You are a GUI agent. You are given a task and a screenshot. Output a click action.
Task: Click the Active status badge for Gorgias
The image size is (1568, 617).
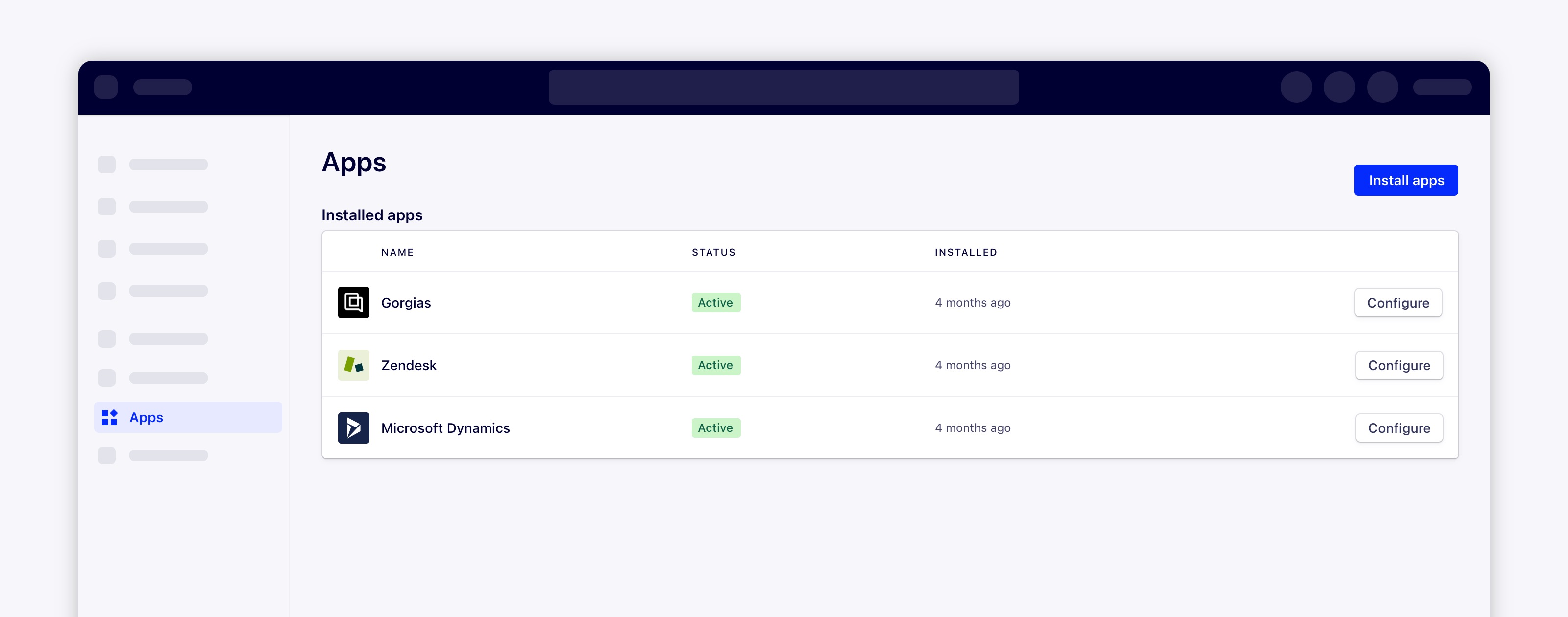tap(715, 303)
